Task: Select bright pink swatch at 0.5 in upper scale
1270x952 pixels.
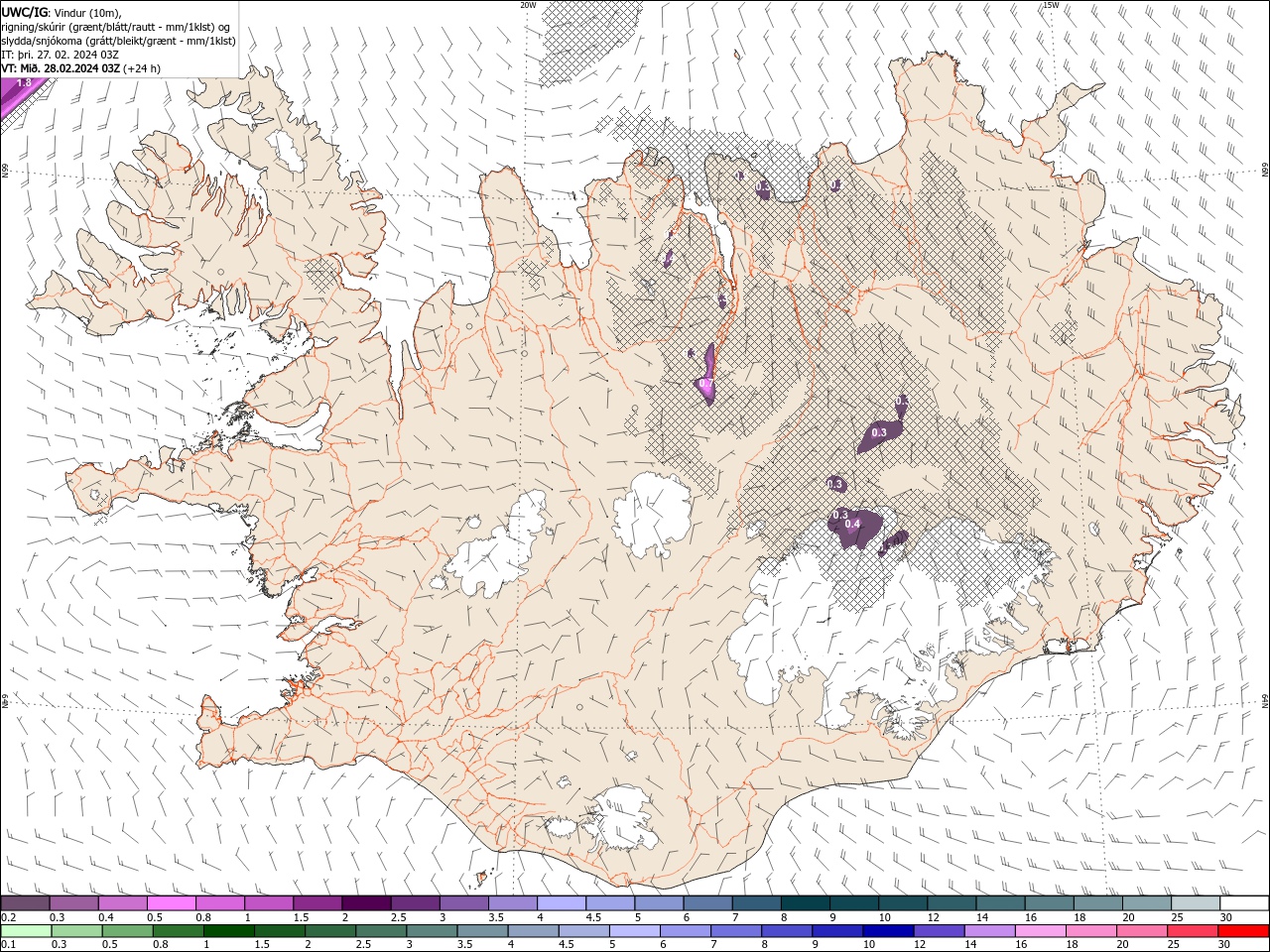Action: 171,903
